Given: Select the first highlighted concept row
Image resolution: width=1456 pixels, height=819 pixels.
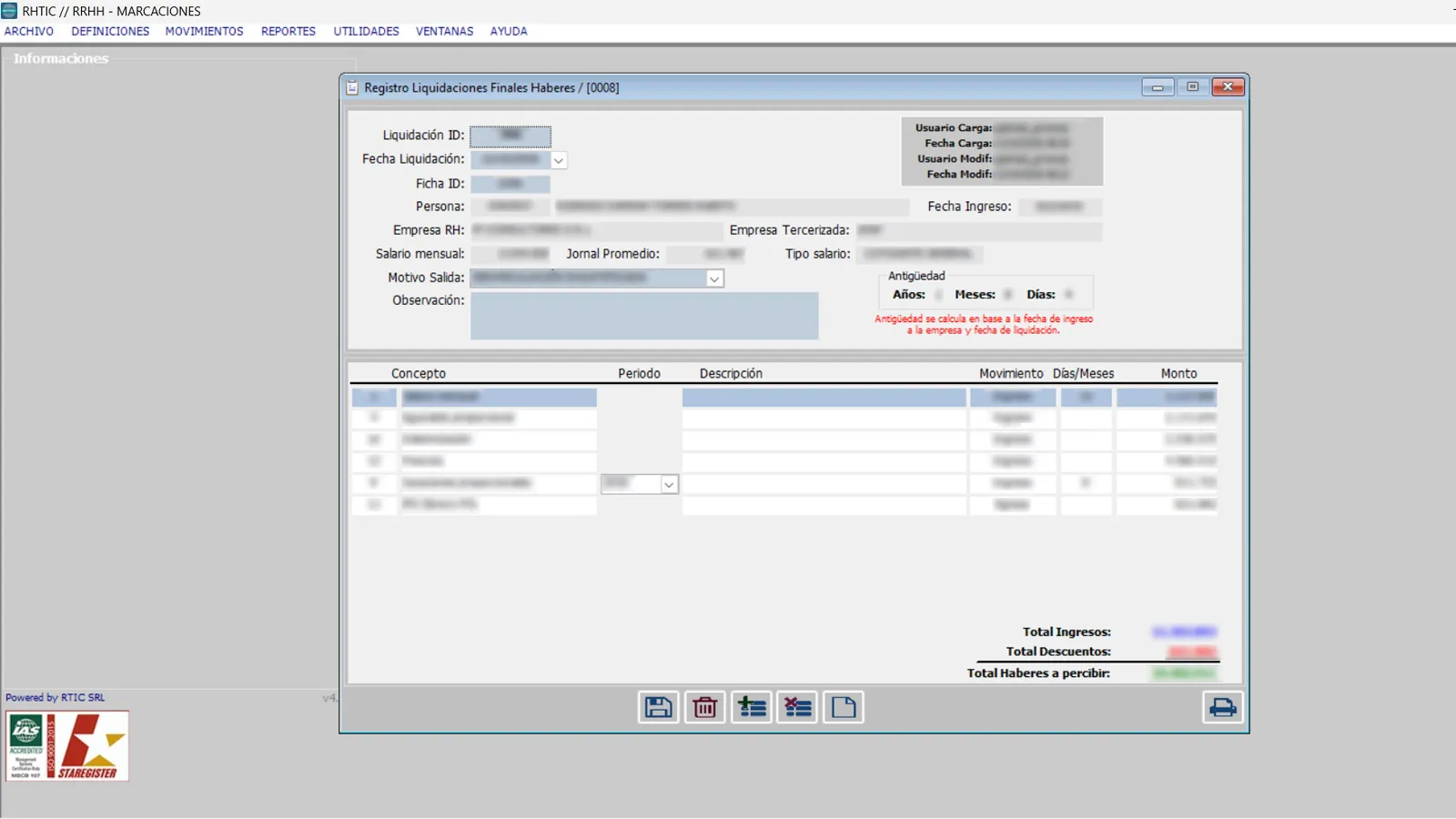Looking at the screenshot, I should (x=784, y=397).
